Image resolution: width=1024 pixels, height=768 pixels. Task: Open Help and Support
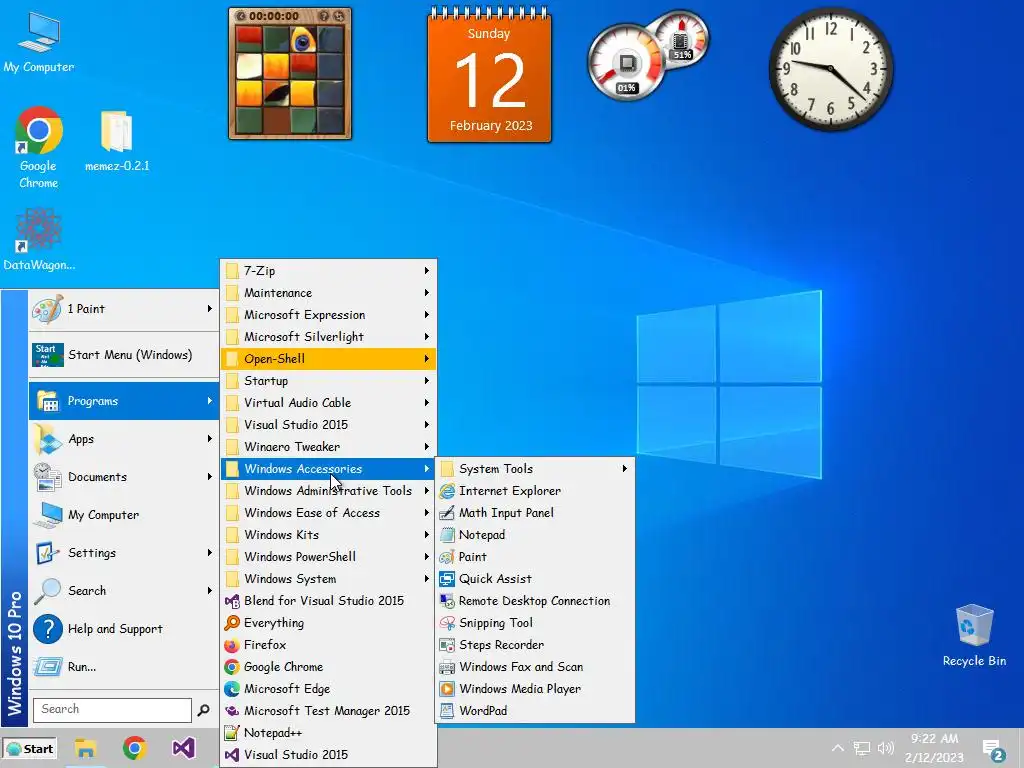123,628
